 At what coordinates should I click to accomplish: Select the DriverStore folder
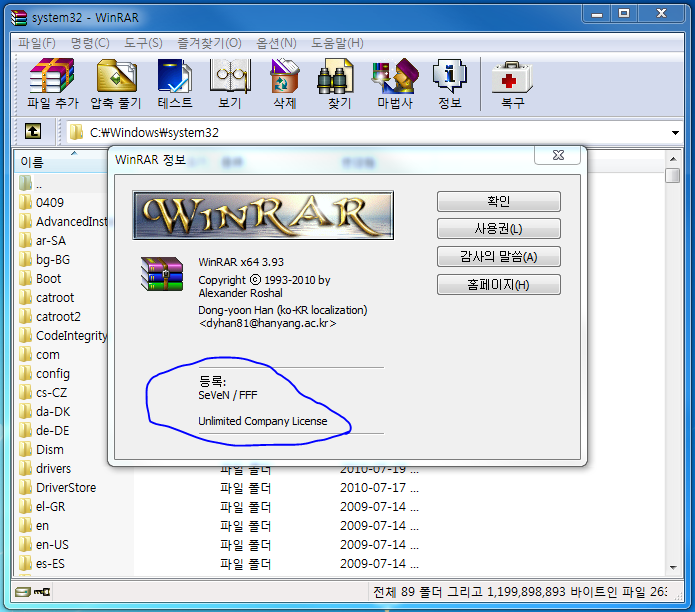(x=58, y=487)
